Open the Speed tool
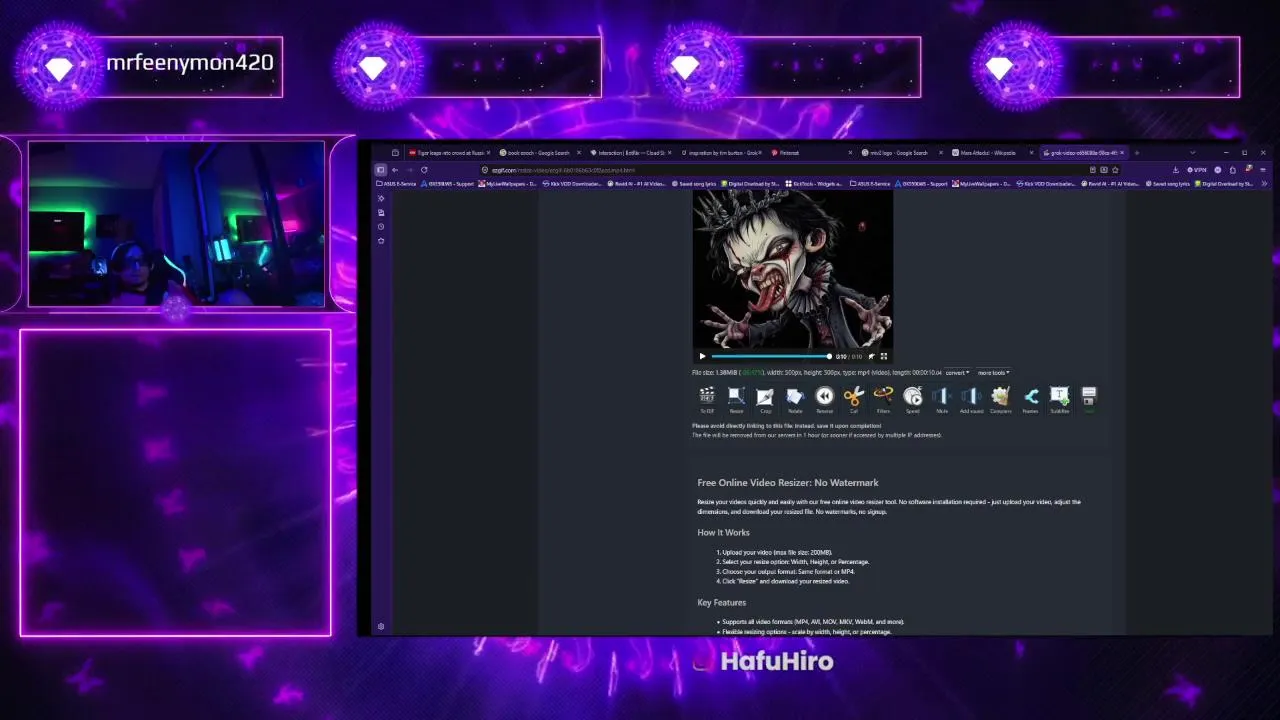 point(912,400)
